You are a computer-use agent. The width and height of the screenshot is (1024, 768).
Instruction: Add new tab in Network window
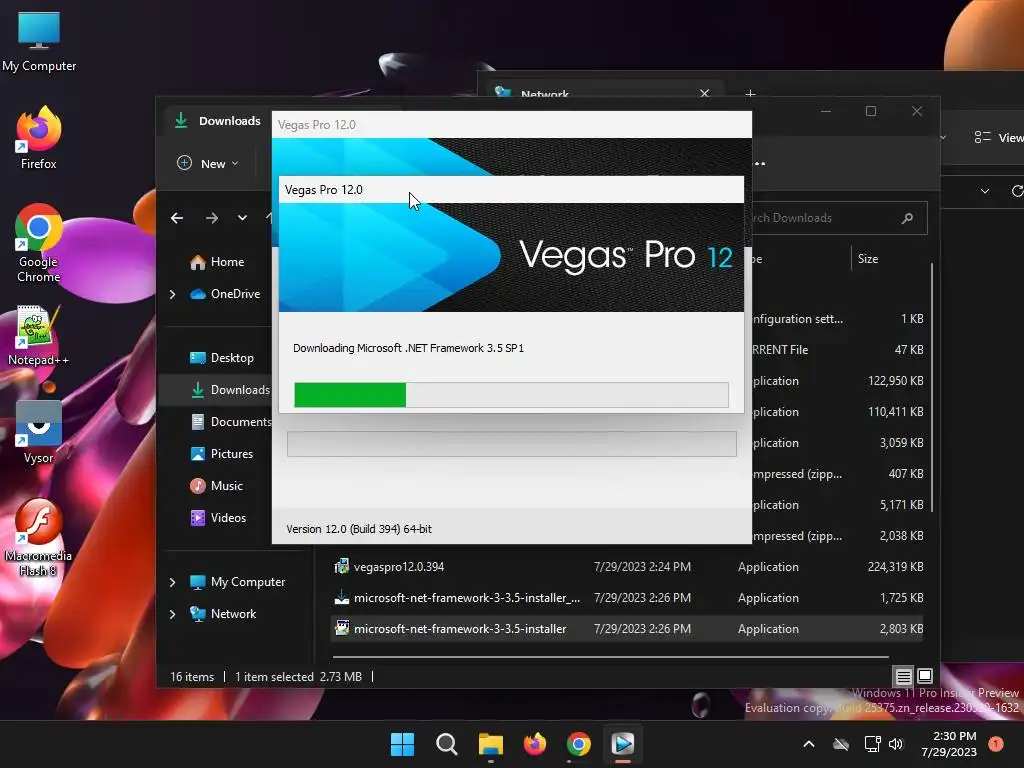click(750, 94)
